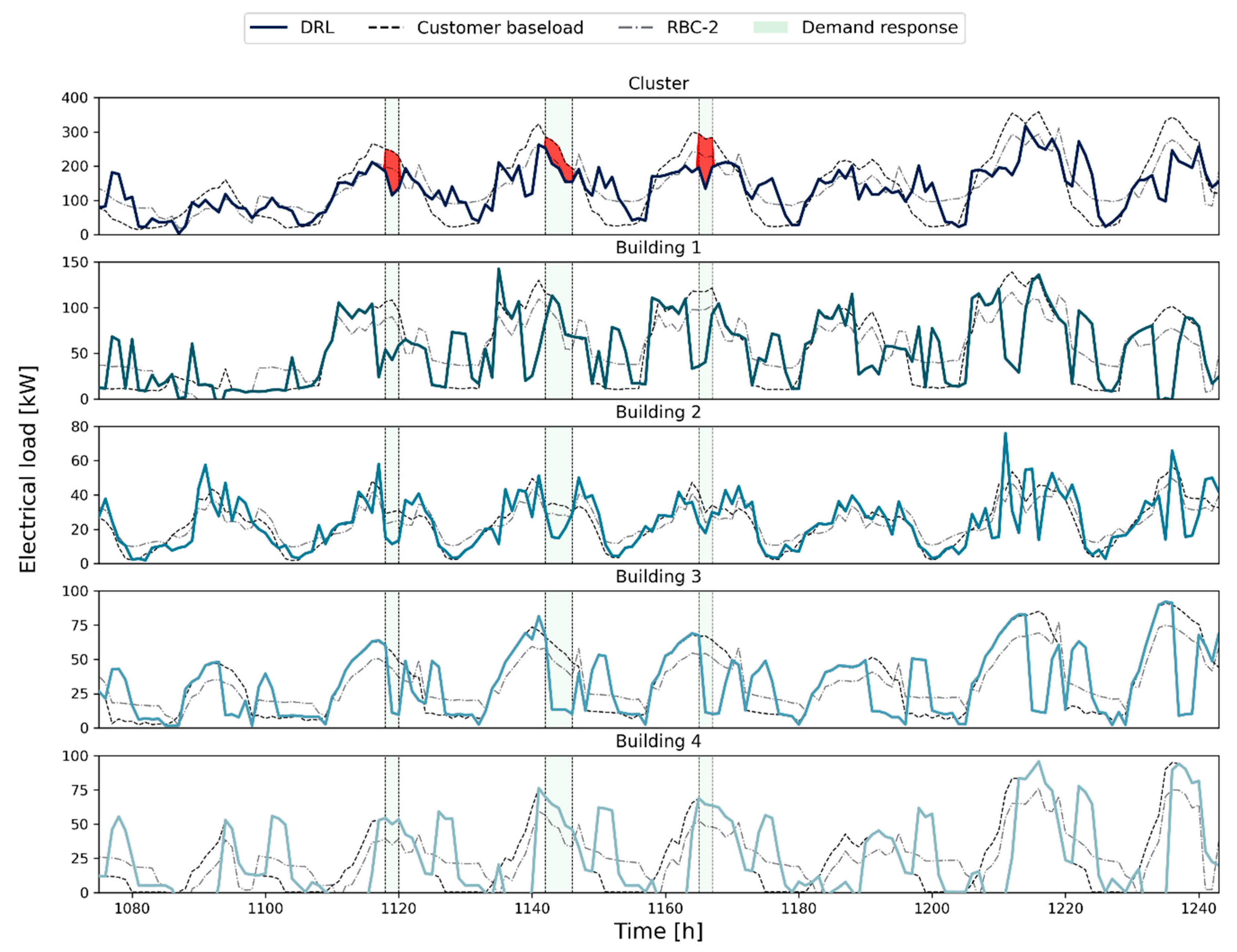Click the DRL legend line sample
Viewport: 1237px width, 952px height.
(269, 28)
